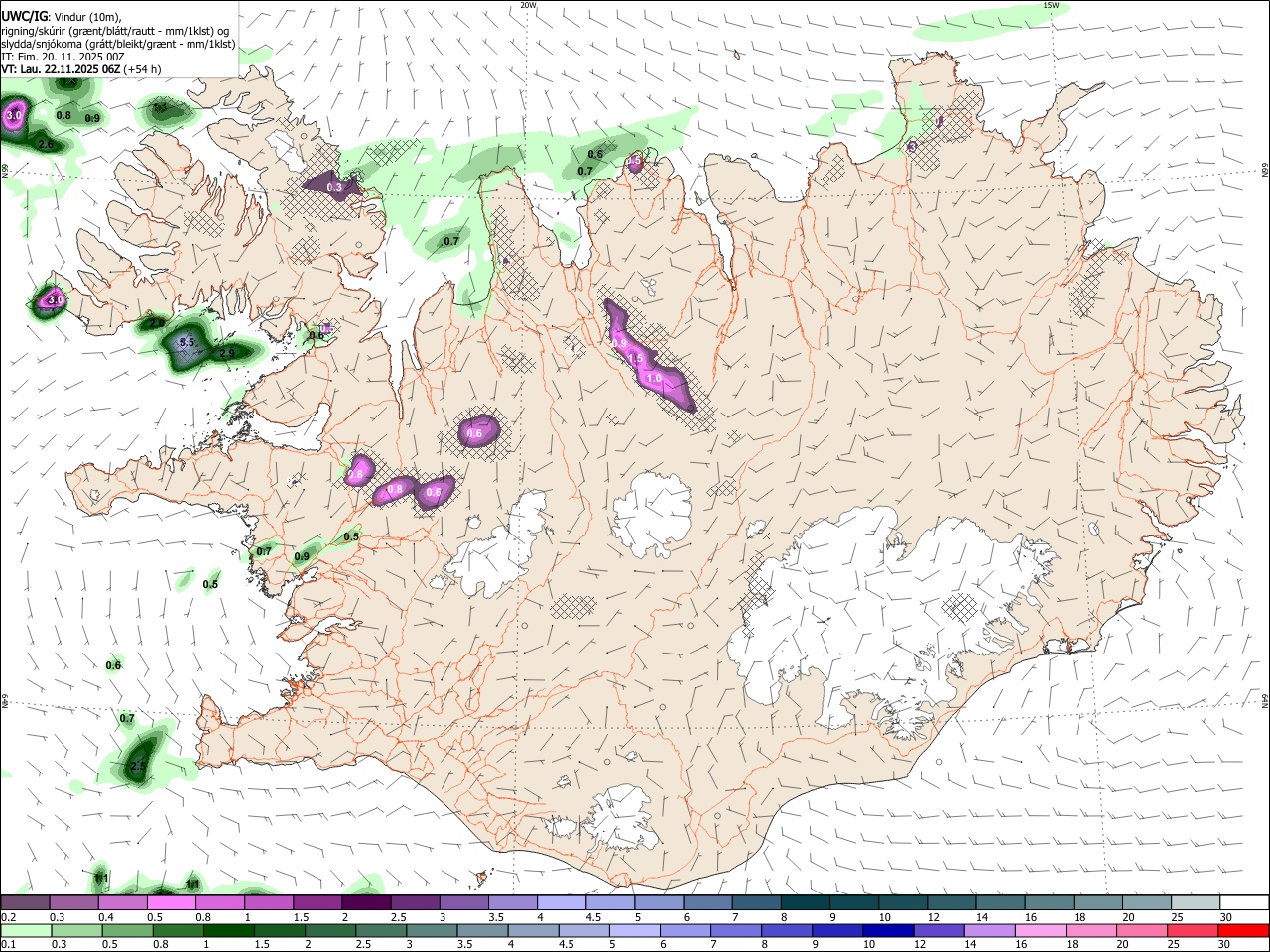Click the '0.3' value in the dark purple map patch
This screenshot has height=952, width=1270.
coord(334,187)
